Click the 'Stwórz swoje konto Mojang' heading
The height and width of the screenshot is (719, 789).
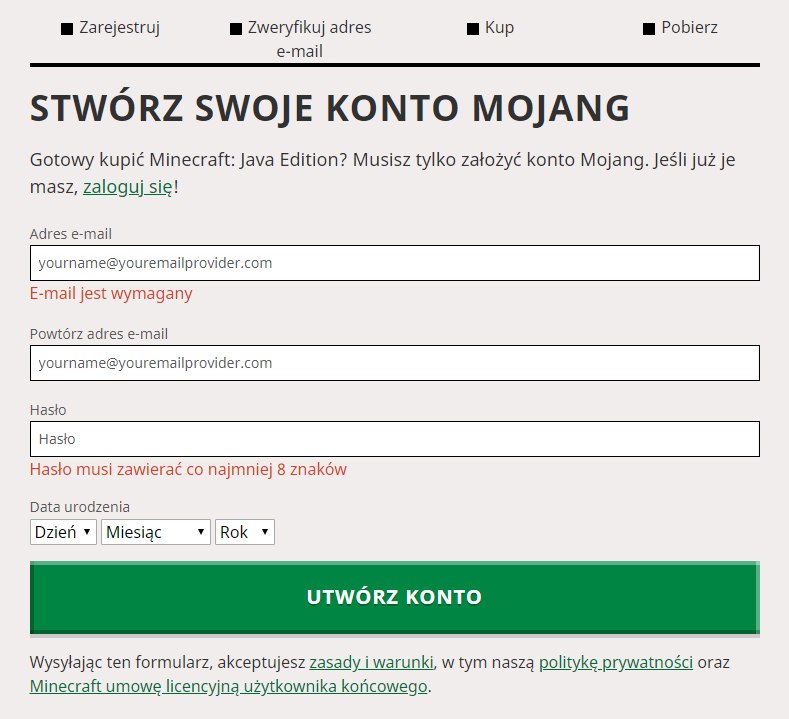(x=330, y=108)
